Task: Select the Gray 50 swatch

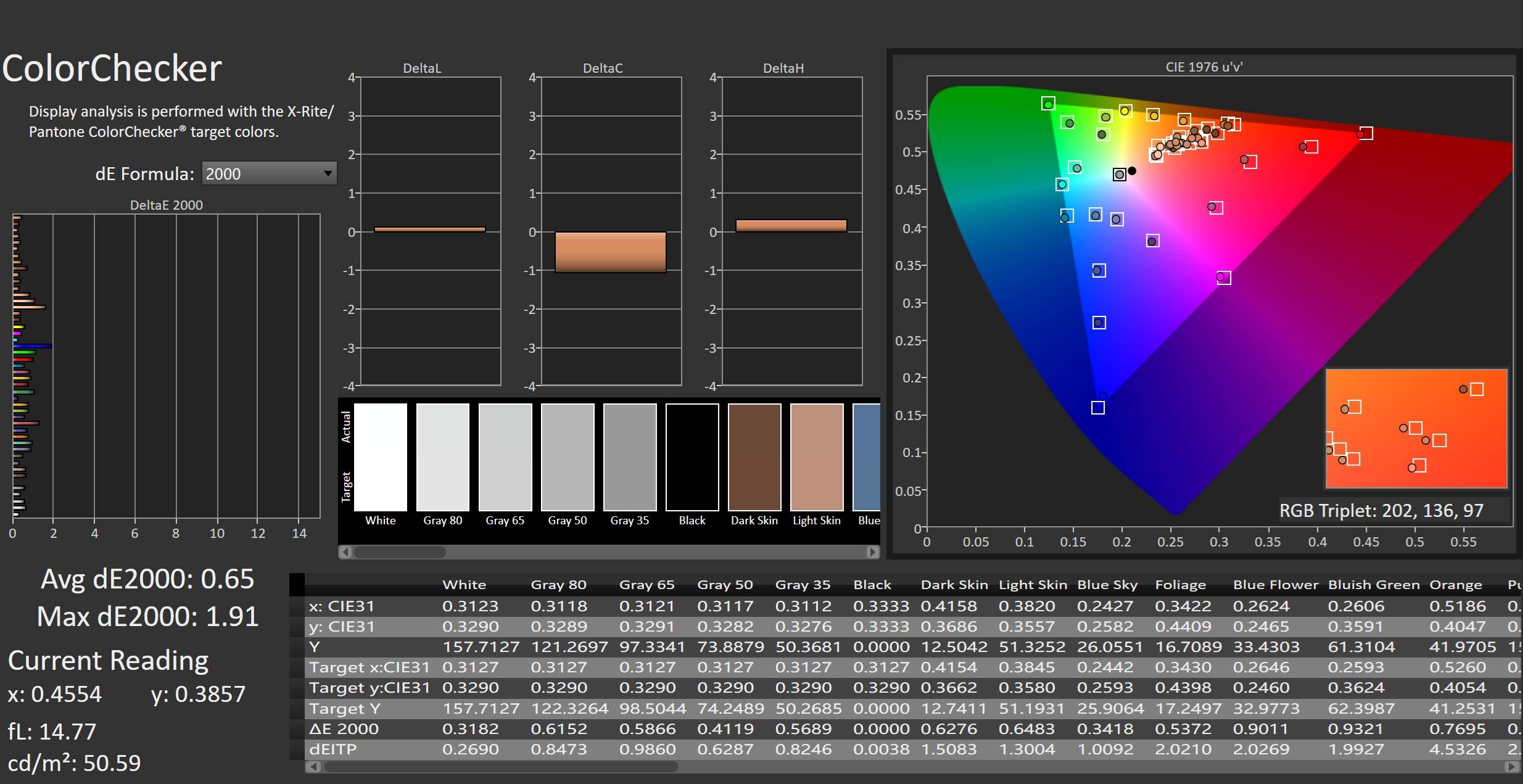Action: [x=568, y=457]
